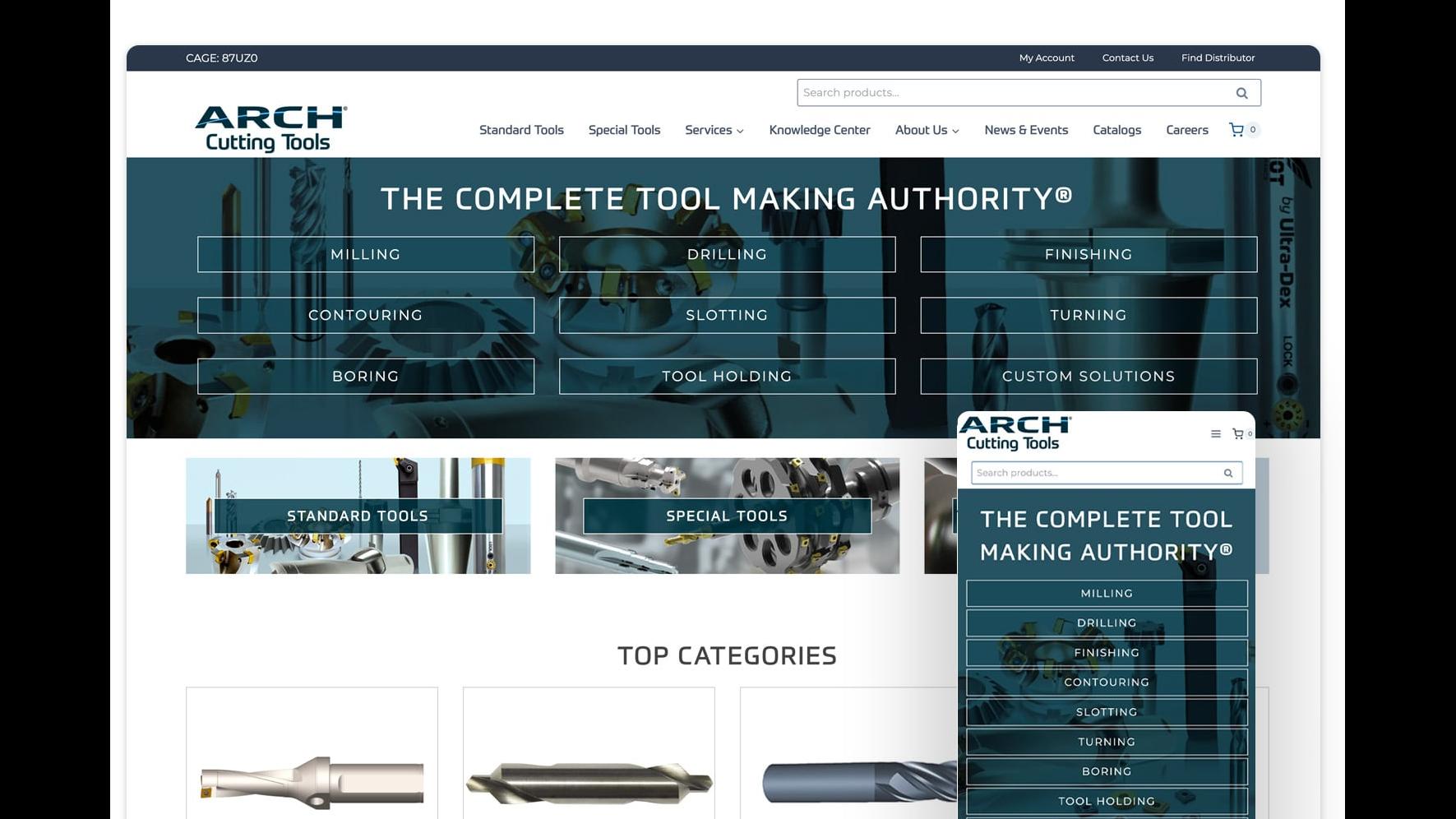The height and width of the screenshot is (819, 1456).
Task: Click the CAGE: 87UZ0 text
Action: coord(222,58)
